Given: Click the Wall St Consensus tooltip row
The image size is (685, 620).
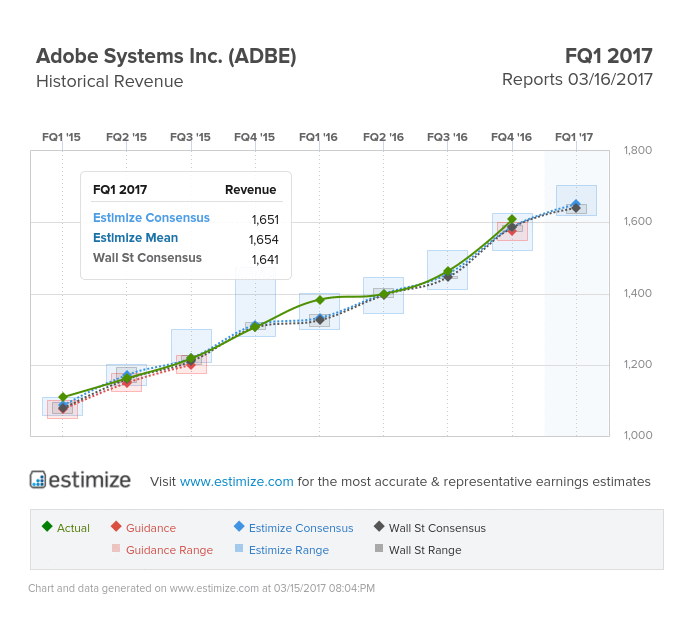Looking at the screenshot, I should pos(186,258).
